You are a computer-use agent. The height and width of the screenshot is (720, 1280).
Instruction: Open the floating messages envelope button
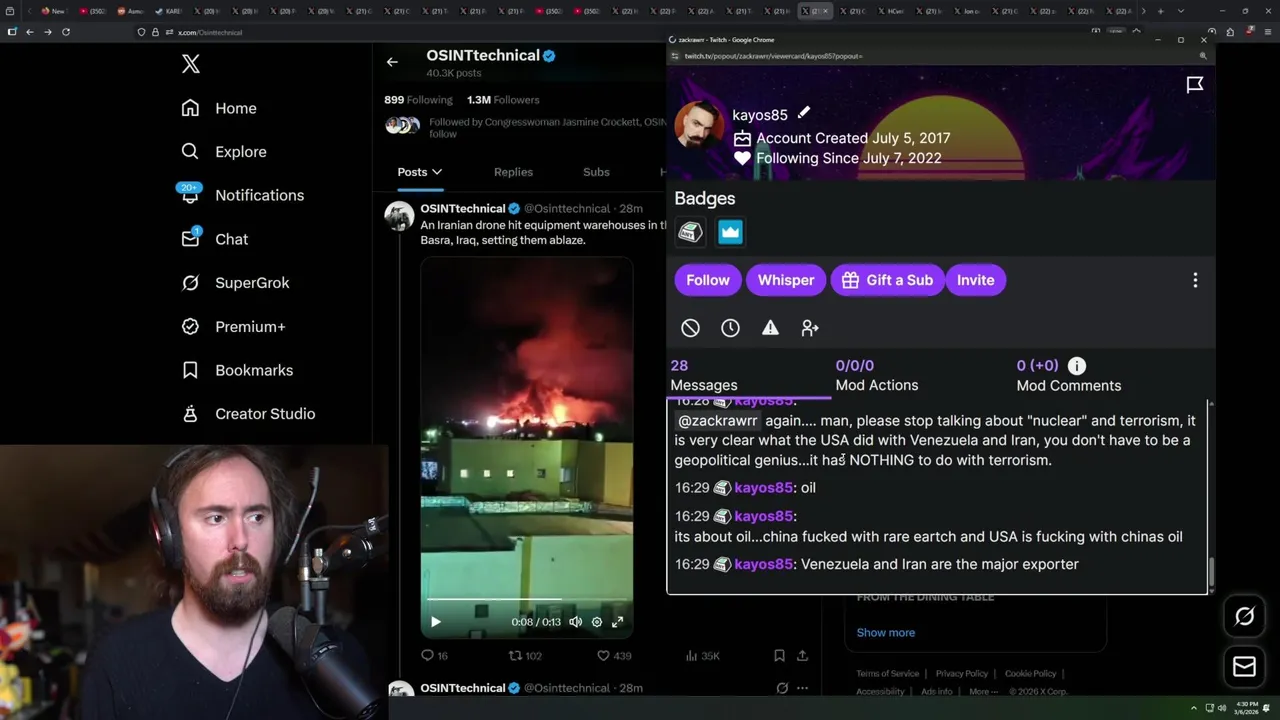click(x=1244, y=667)
